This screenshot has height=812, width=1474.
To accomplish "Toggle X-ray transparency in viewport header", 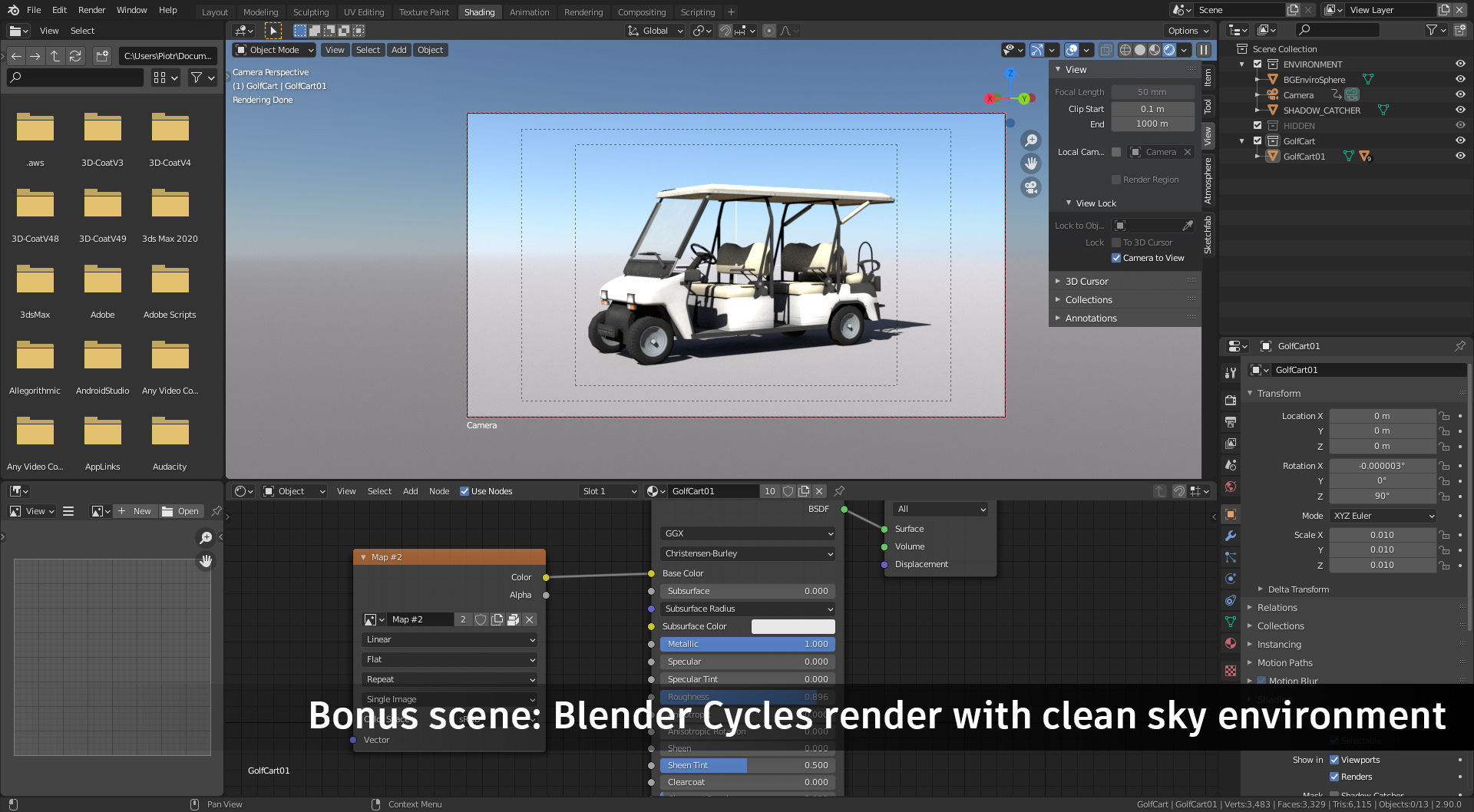I will [x=1105, y=50].
